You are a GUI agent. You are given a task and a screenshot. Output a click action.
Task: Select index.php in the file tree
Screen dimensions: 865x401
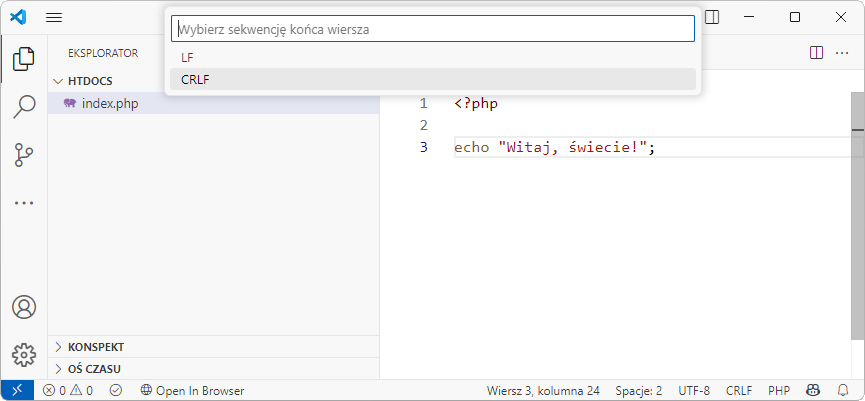pos(110,103)
